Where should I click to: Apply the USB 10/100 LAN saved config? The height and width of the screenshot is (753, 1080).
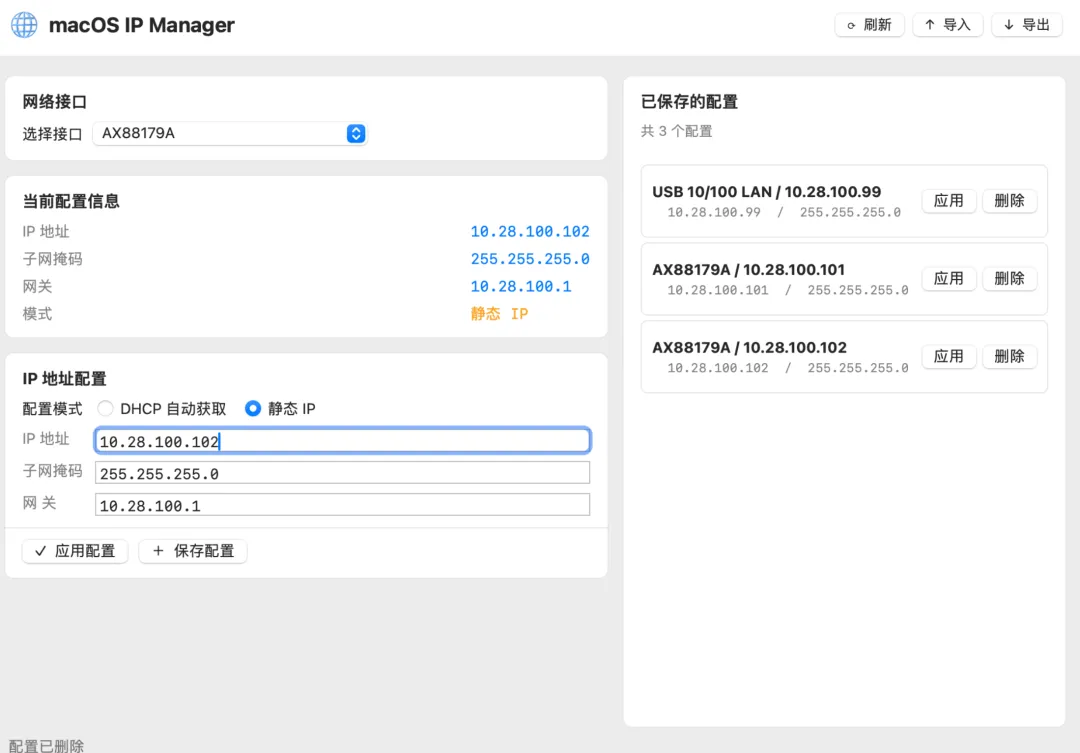[948, 201]
